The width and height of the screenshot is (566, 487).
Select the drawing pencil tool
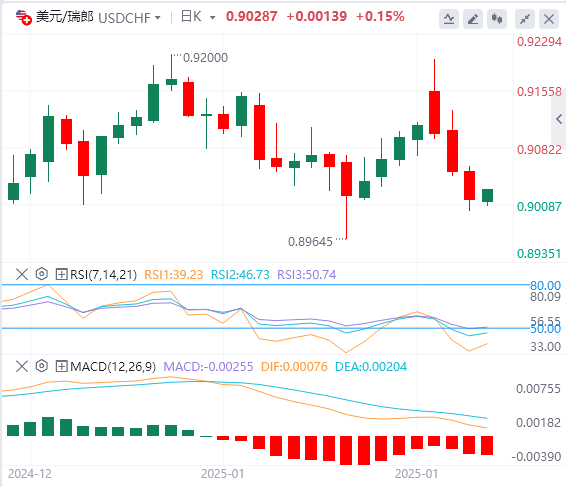pyautogui.click(x=473, y=19)
